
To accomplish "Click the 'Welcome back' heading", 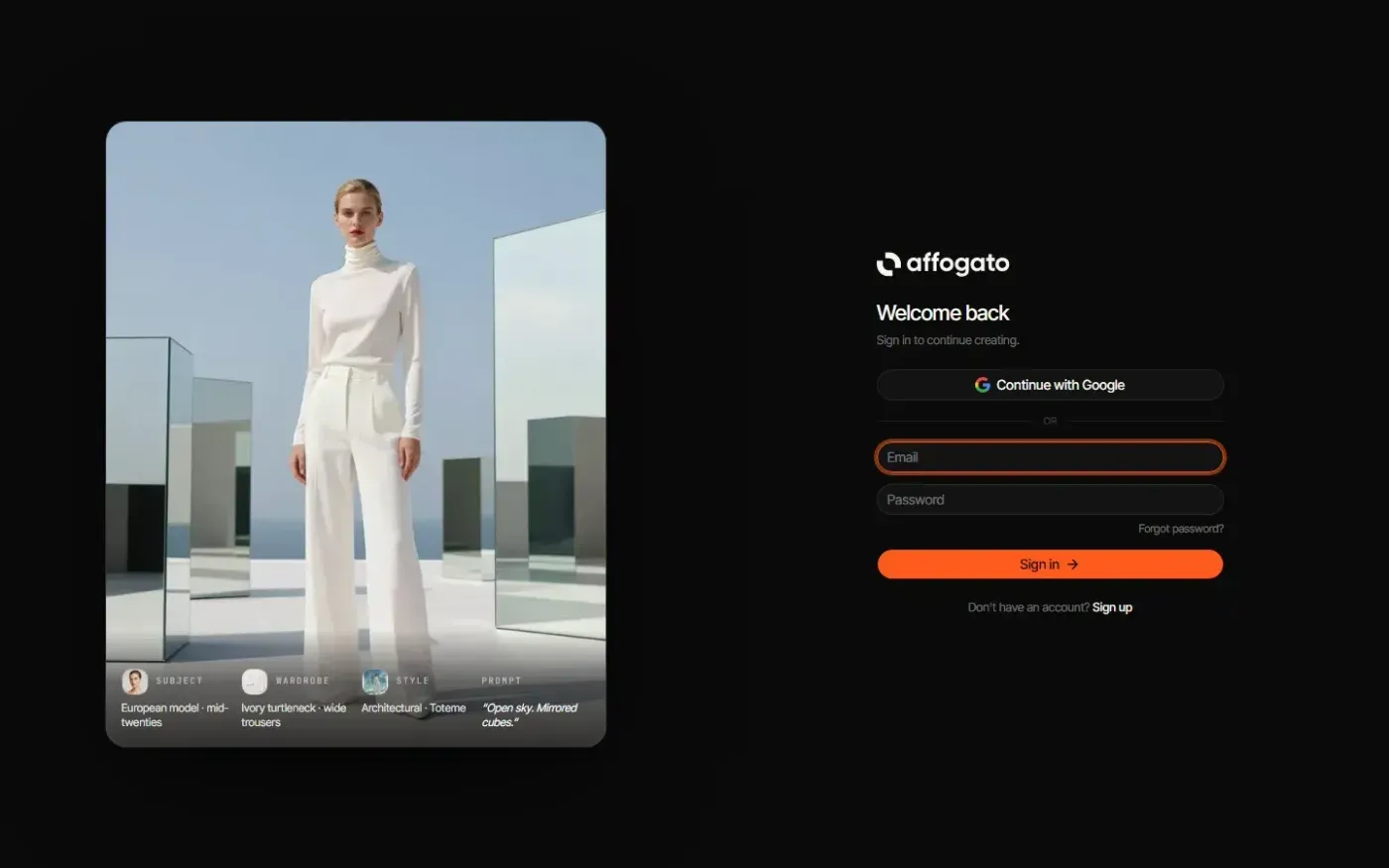I will click(943, 313).
